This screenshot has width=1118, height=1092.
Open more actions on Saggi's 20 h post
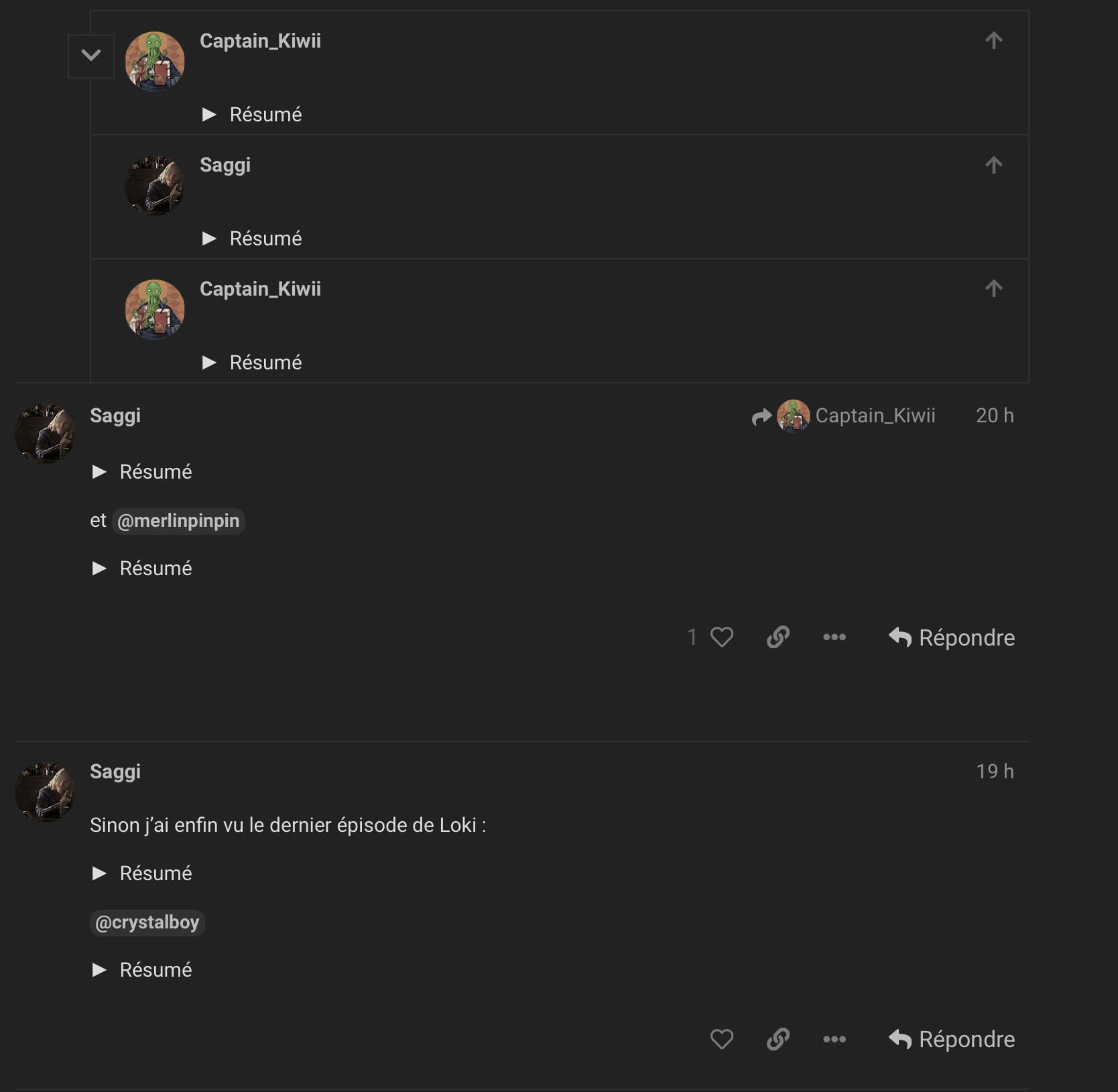point(834,637)
